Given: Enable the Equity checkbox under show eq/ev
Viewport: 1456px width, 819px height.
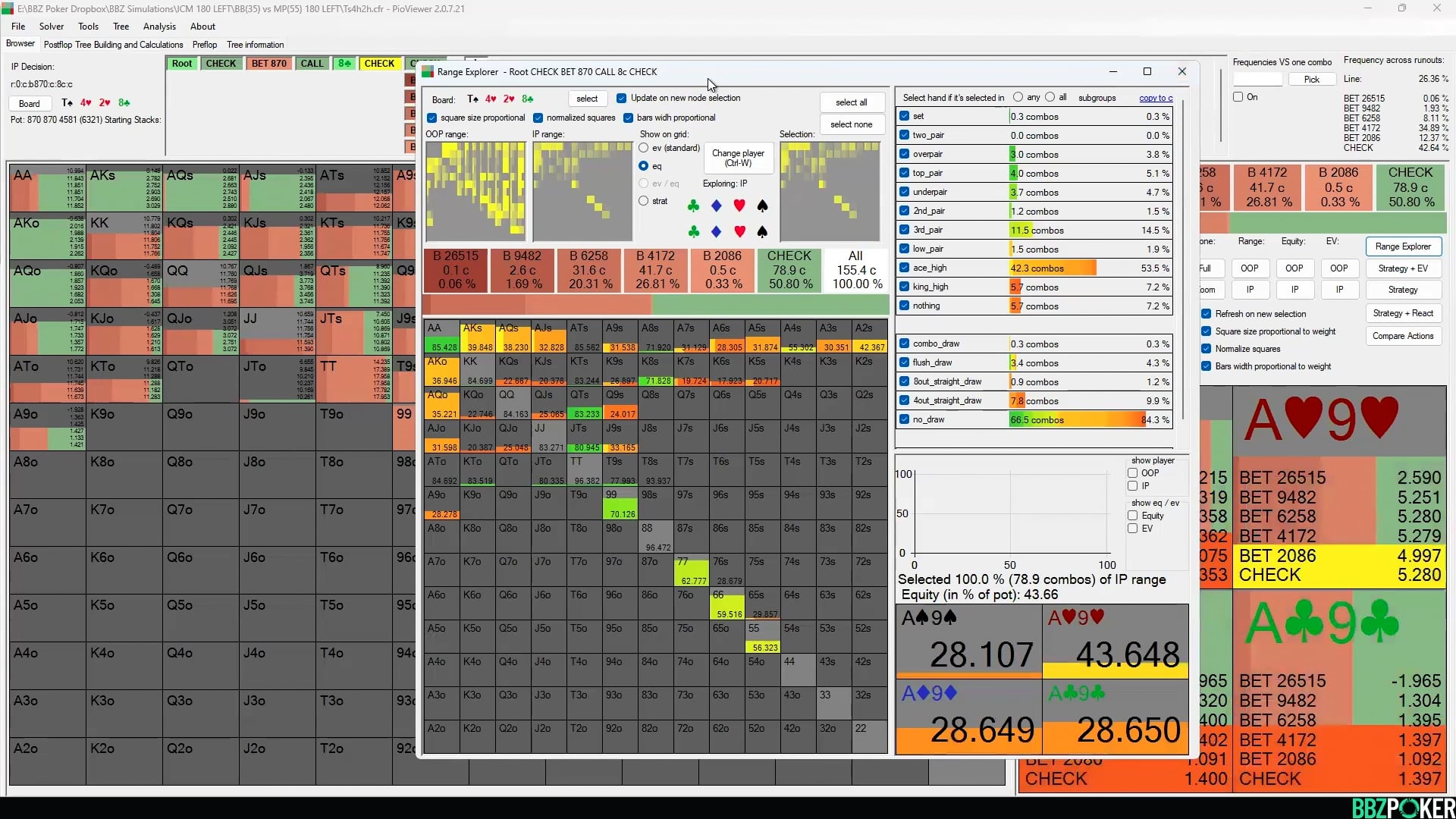Looking at the screenshot, I should coord(1132,516).
